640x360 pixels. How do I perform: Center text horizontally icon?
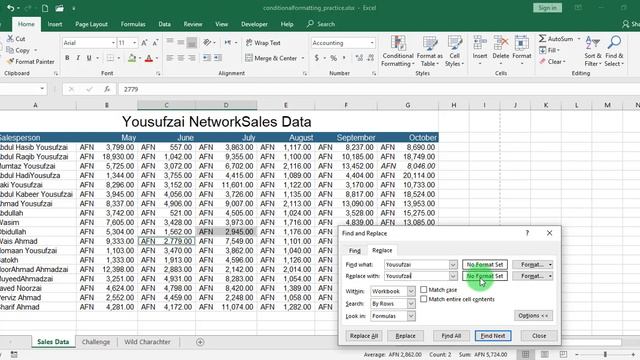180,58
